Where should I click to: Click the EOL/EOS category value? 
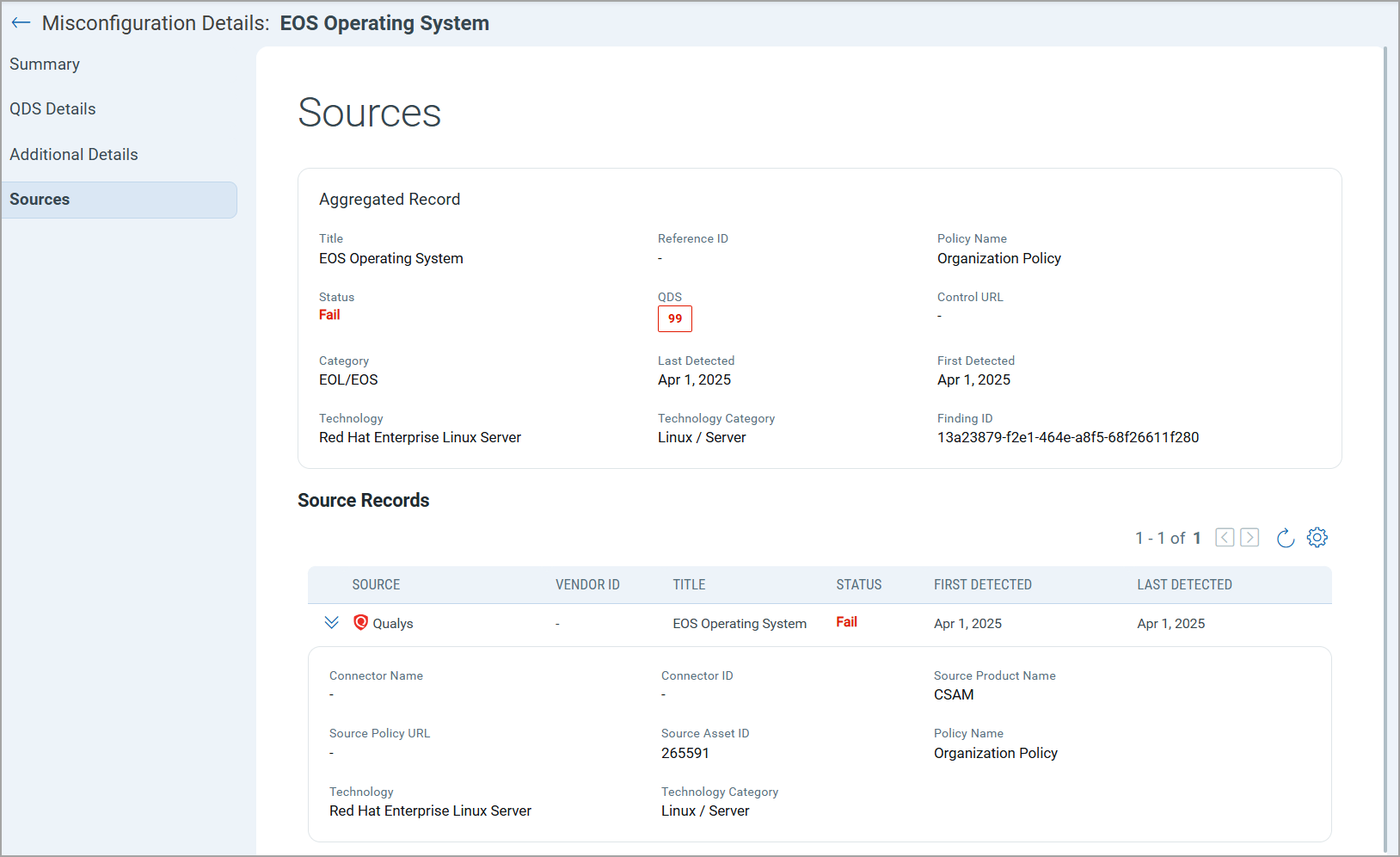click(348, 379)
